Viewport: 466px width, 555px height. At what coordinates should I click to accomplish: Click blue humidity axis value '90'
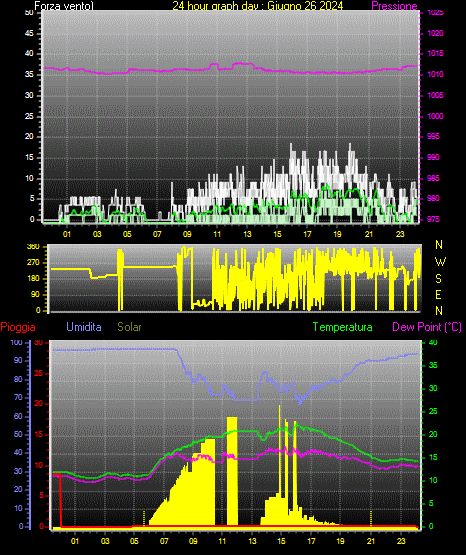18,360
